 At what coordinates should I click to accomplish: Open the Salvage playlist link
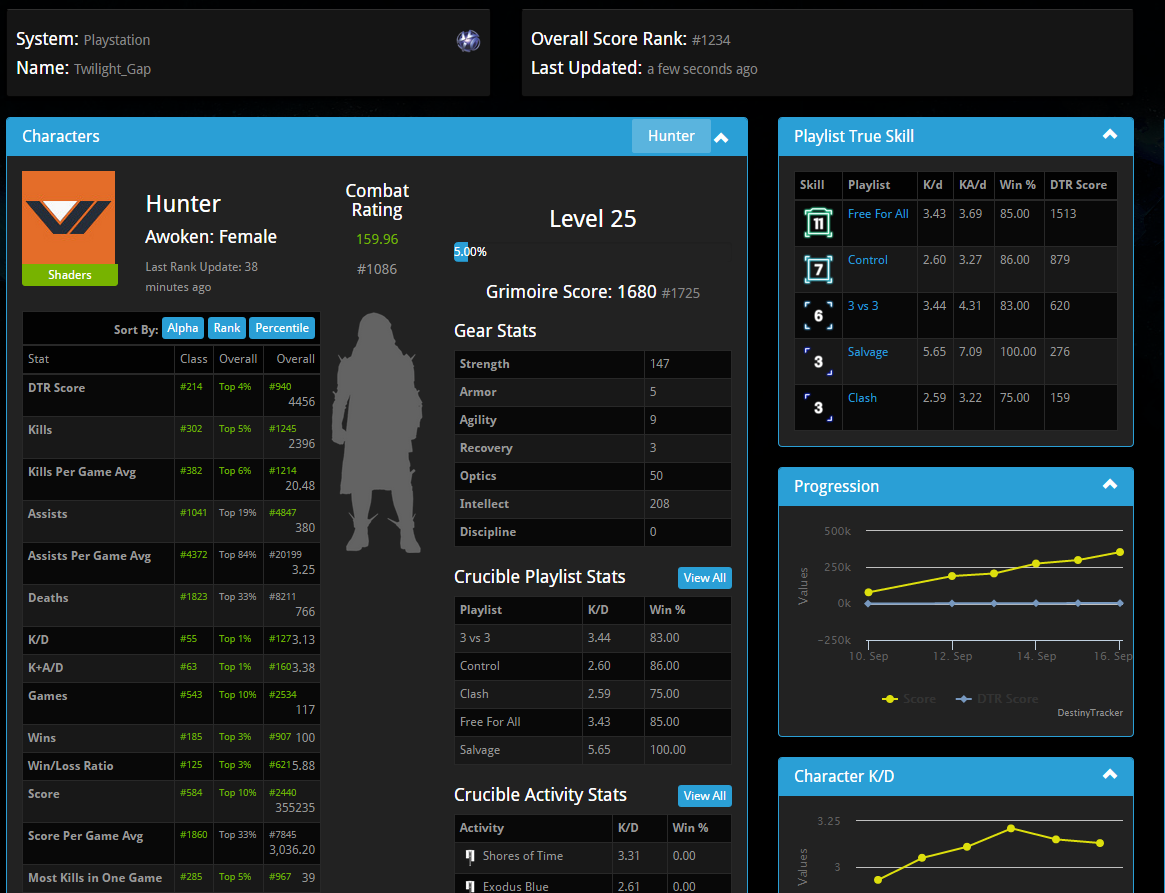(867, 352)
